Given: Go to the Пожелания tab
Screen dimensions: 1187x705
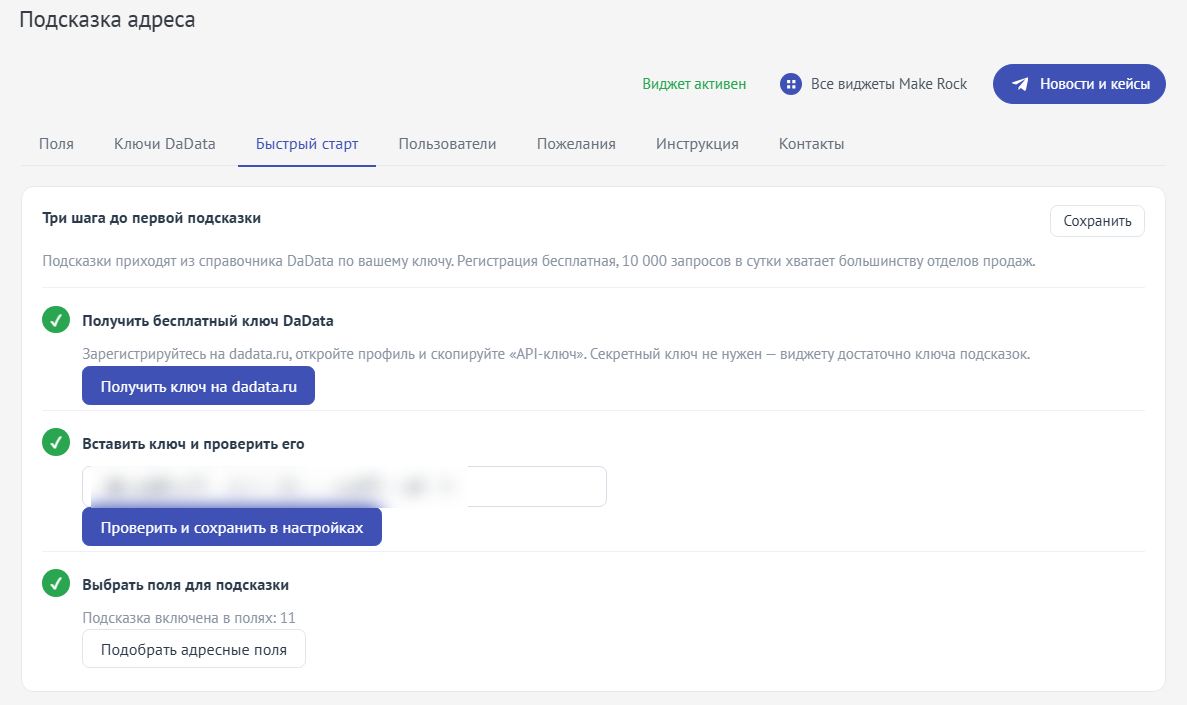Looking at the screenshot, I should click(x=576, y=144).
